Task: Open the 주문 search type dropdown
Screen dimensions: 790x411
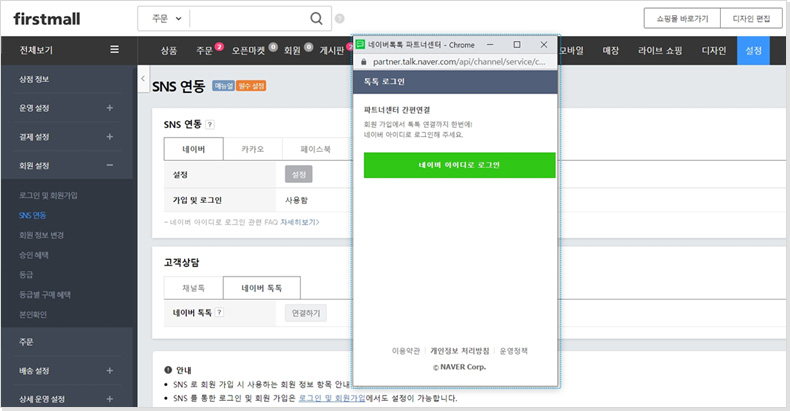Action: pyautogui.click(x=166, y=19)
